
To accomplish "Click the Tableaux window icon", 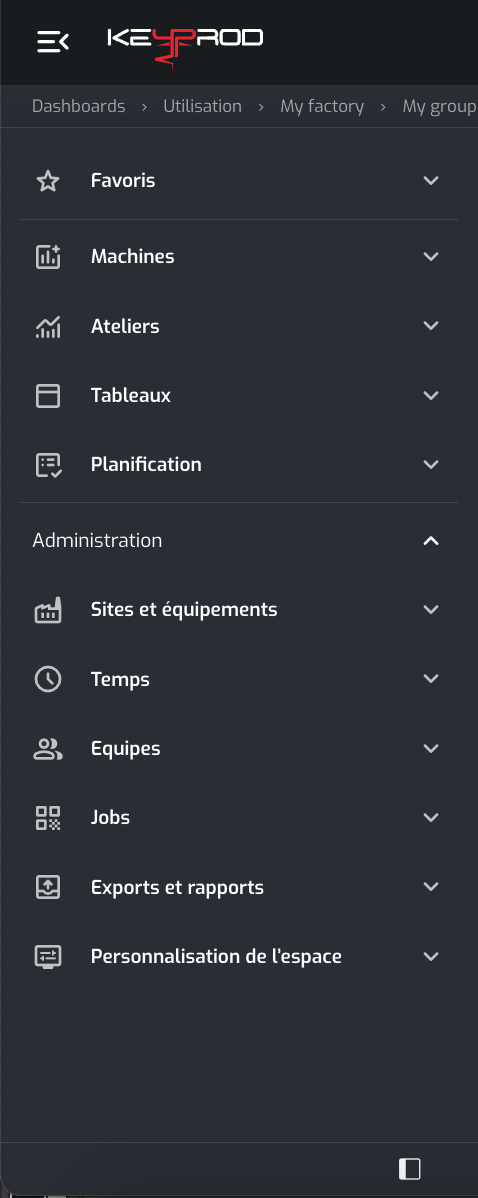I will pyautogui.click(x=48, y=396).
